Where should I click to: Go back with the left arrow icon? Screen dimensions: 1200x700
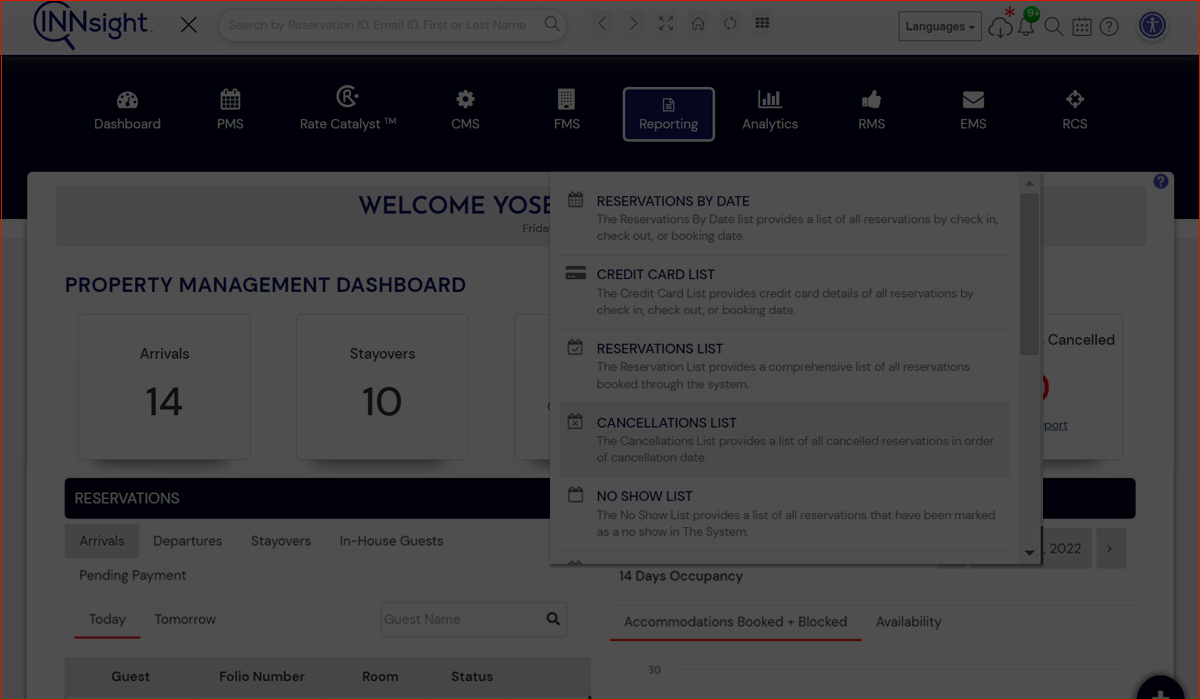[x=602, y=23]
